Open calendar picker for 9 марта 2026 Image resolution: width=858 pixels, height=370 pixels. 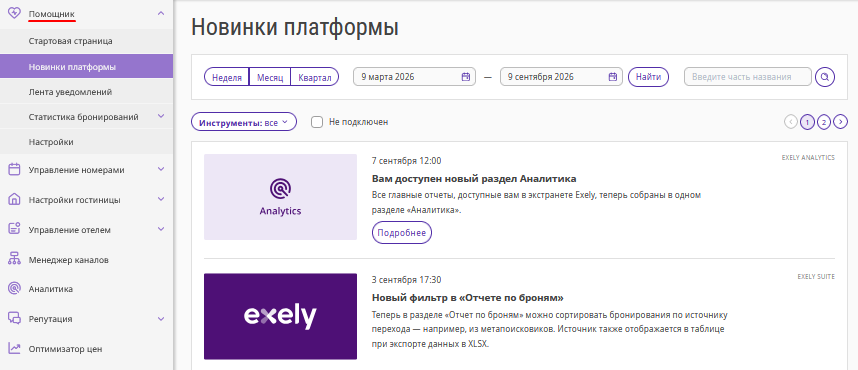(466, 77)
